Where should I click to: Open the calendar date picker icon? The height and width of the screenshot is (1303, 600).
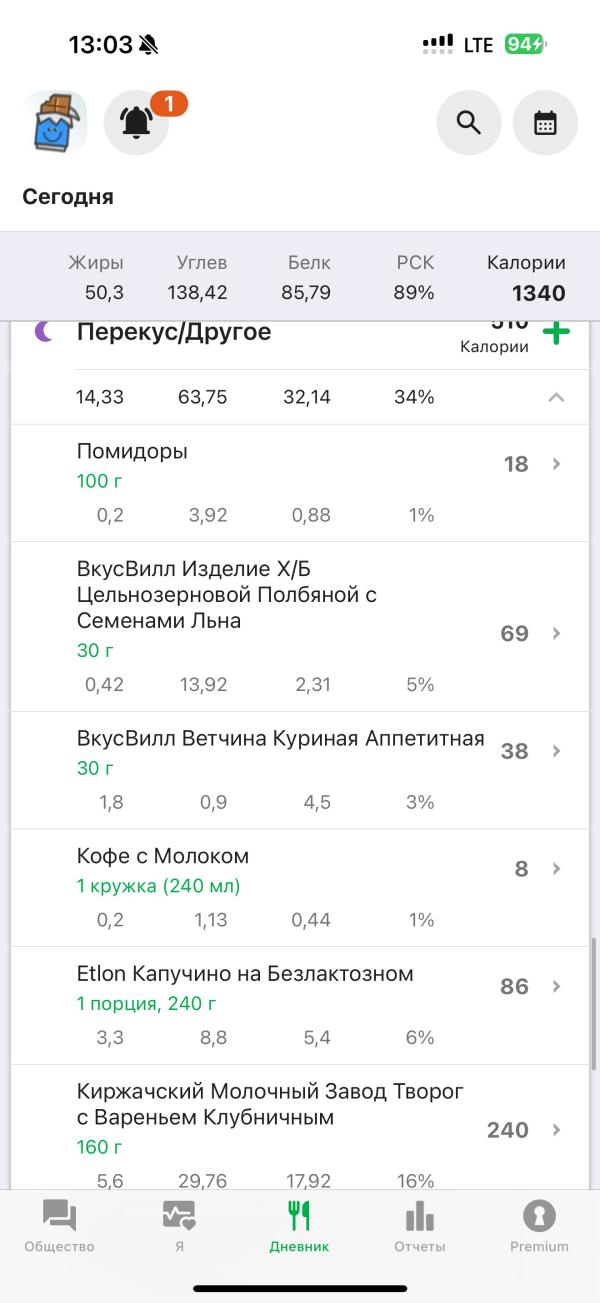[545, 123]
